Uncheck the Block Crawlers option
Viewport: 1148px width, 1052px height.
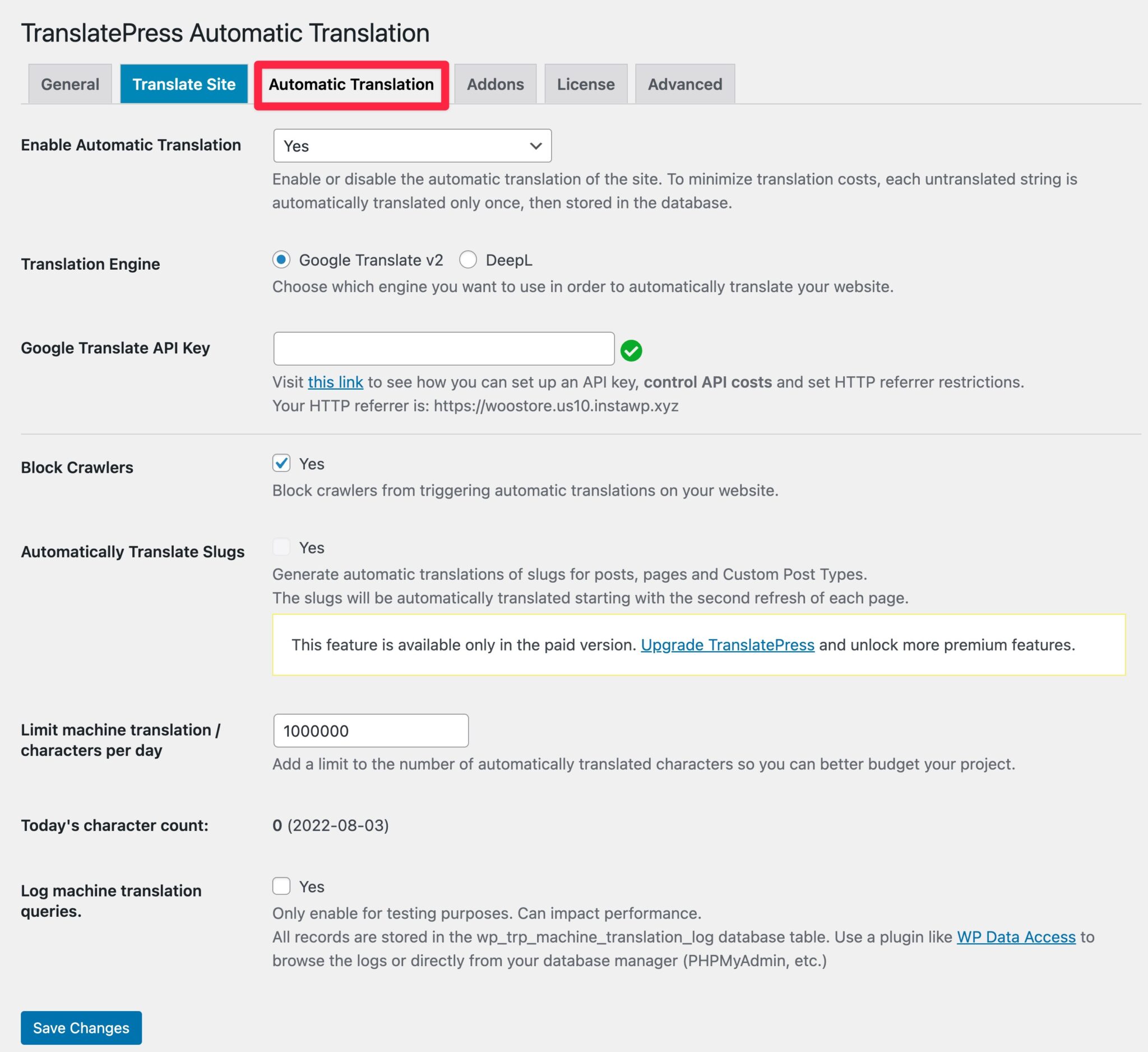tap(281, 464)
